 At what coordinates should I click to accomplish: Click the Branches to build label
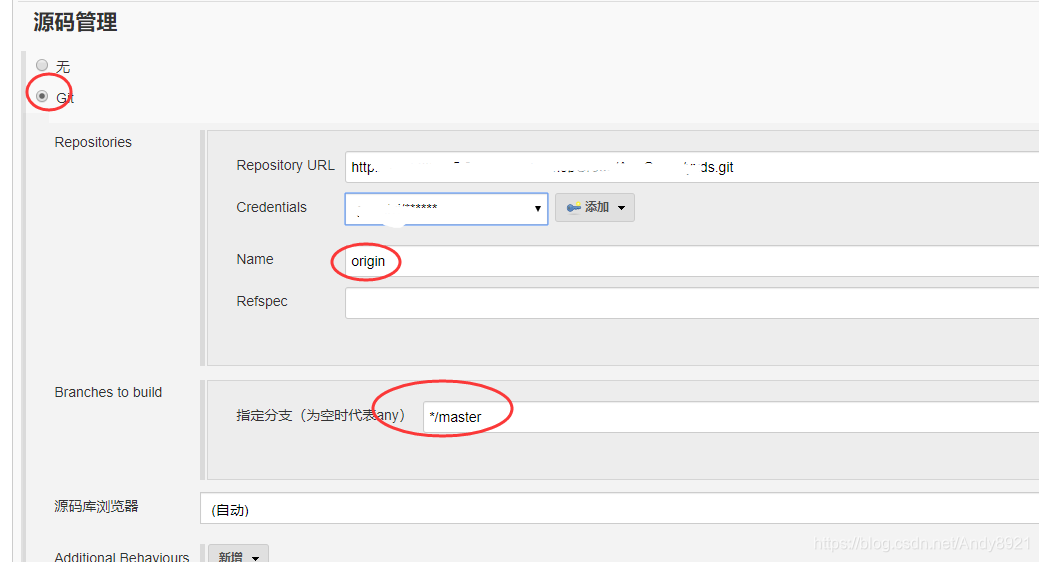click(108, 392)
